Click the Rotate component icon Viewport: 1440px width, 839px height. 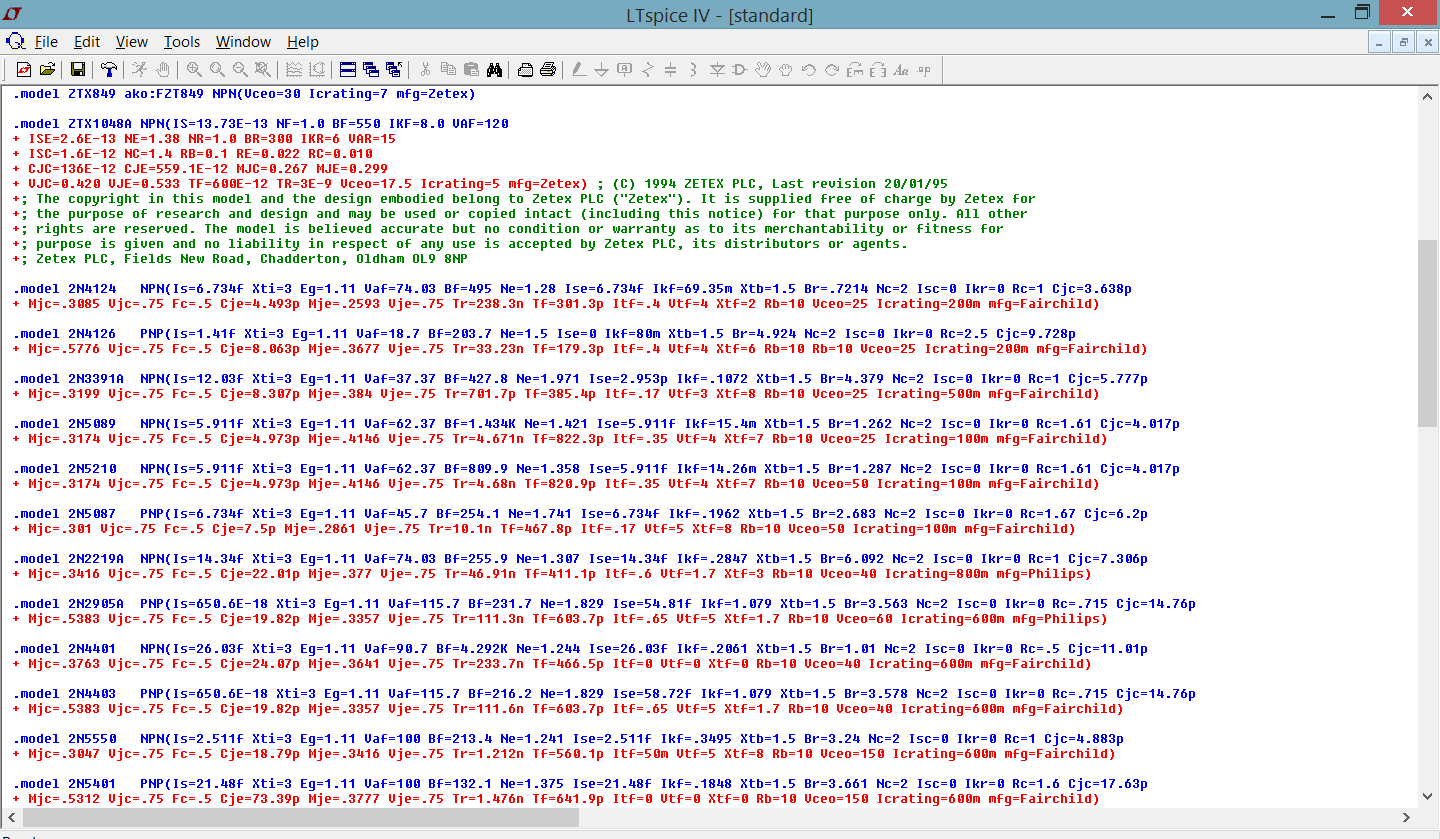855,69
